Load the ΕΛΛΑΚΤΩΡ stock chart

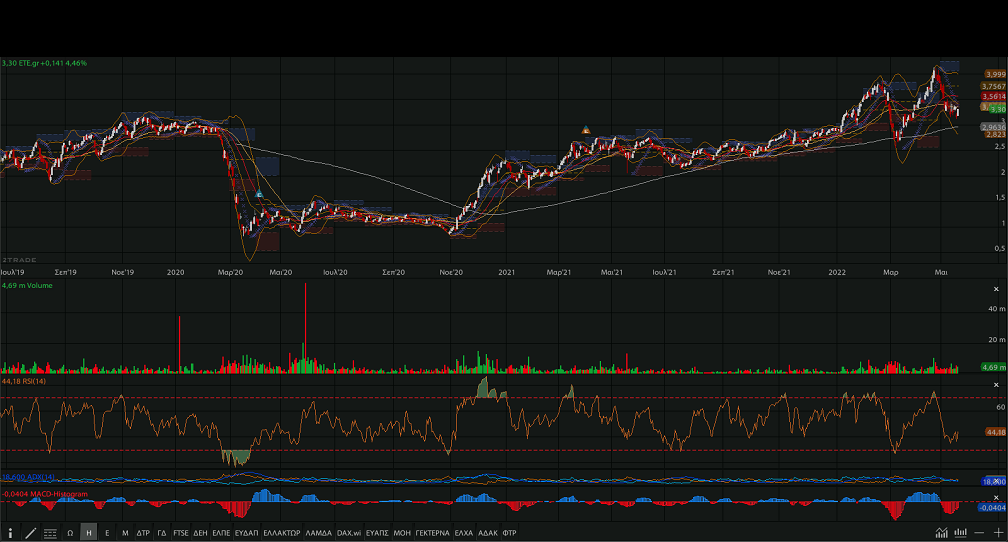(281, 533)
